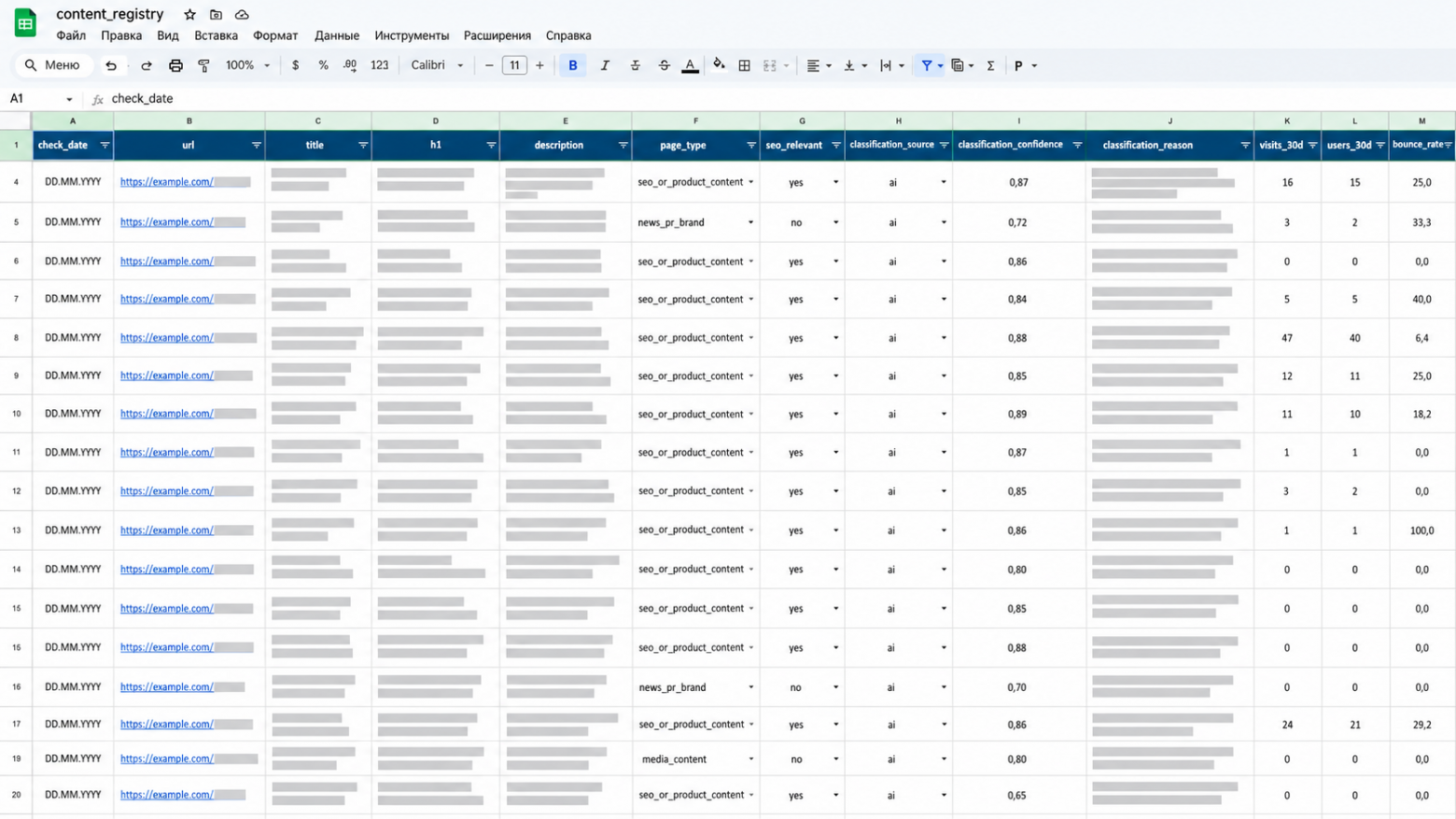Open the zoom 100% dropdown
This screenshot has width=1456, height=819.
click(x=247, y=65)
